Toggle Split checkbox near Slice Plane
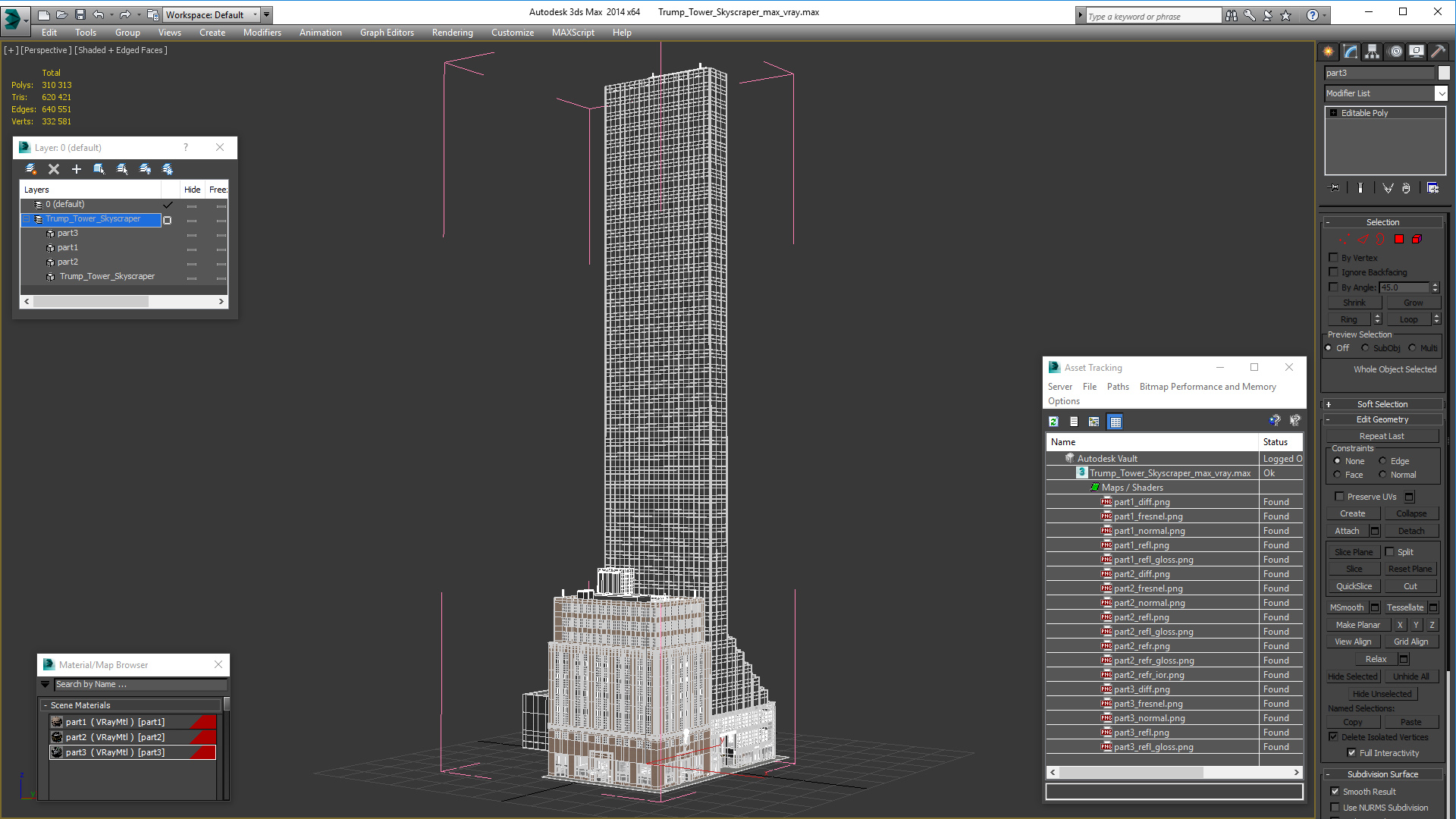This screenshot has height=819, width=1456. [1390, 552]
